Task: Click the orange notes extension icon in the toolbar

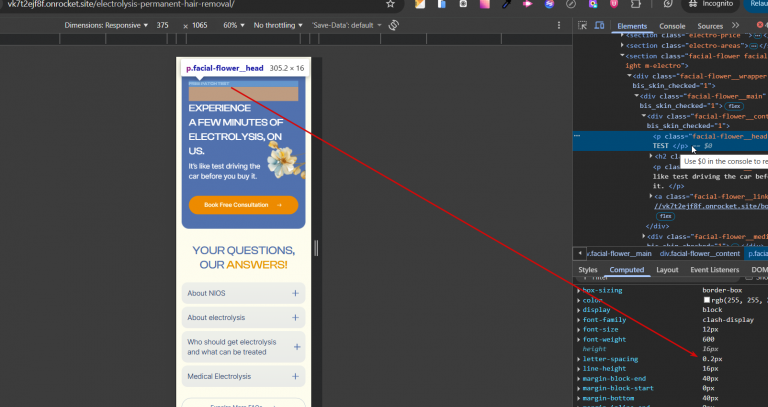Action: coord(420,4)
